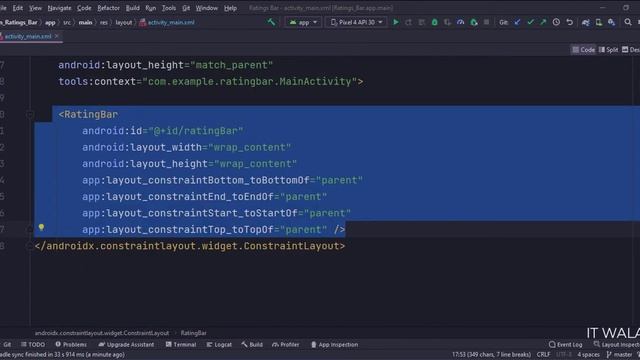Click the Git Push arrow icon
Screen dimensions: 640x360
click(x=543, y=22)
